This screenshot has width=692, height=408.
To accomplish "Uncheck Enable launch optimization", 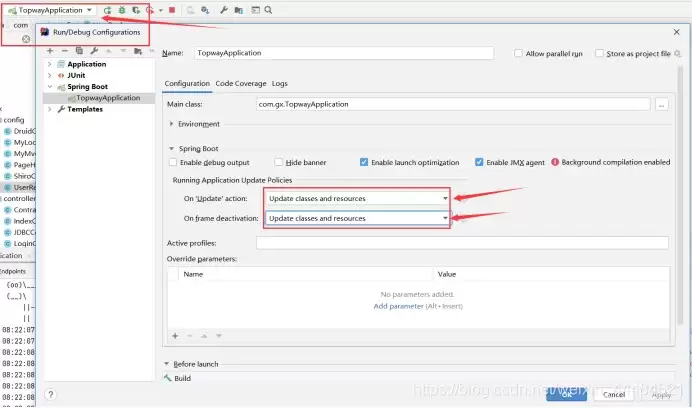I will (364, 162).
